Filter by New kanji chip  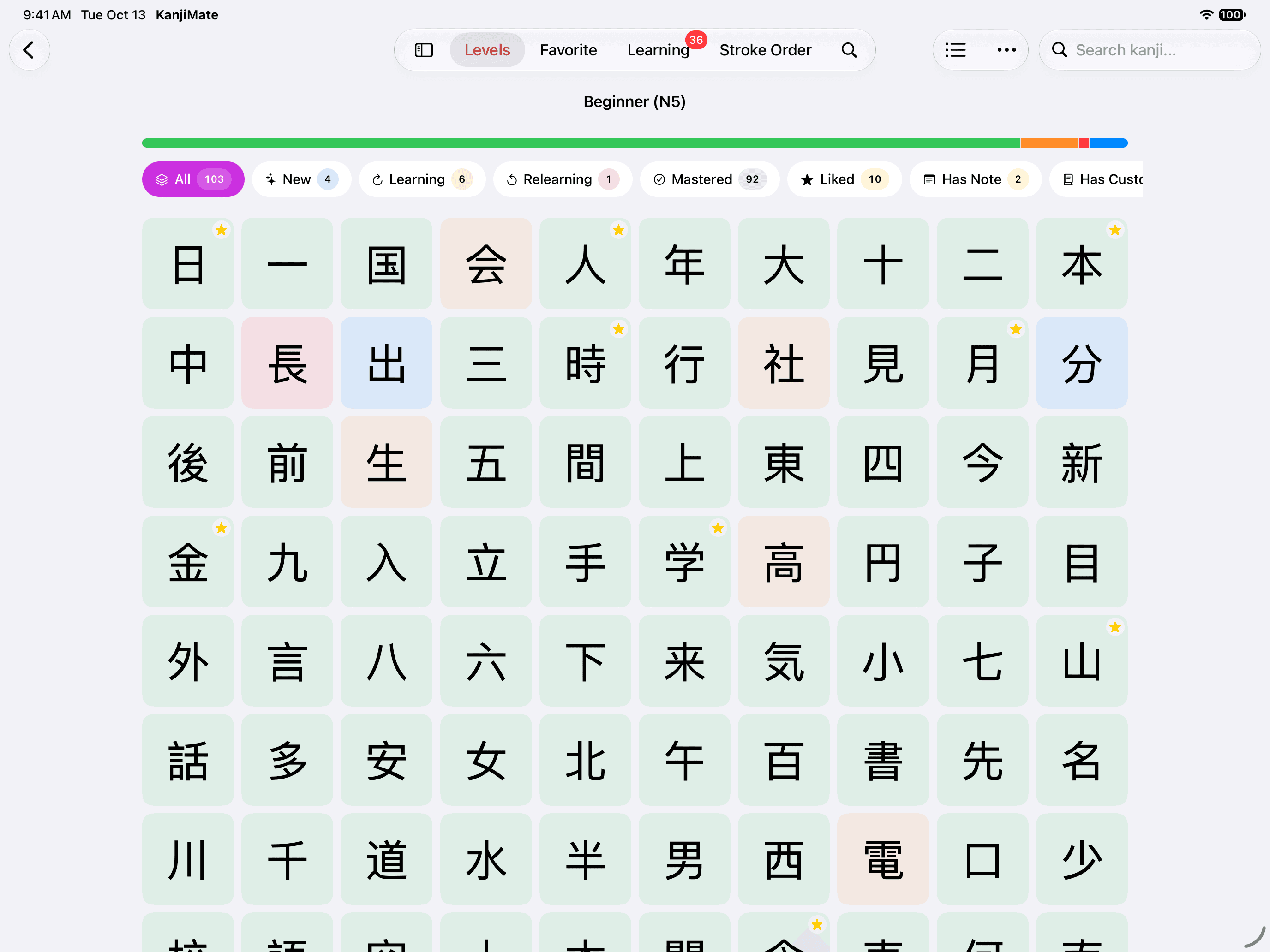click(301, 179)
